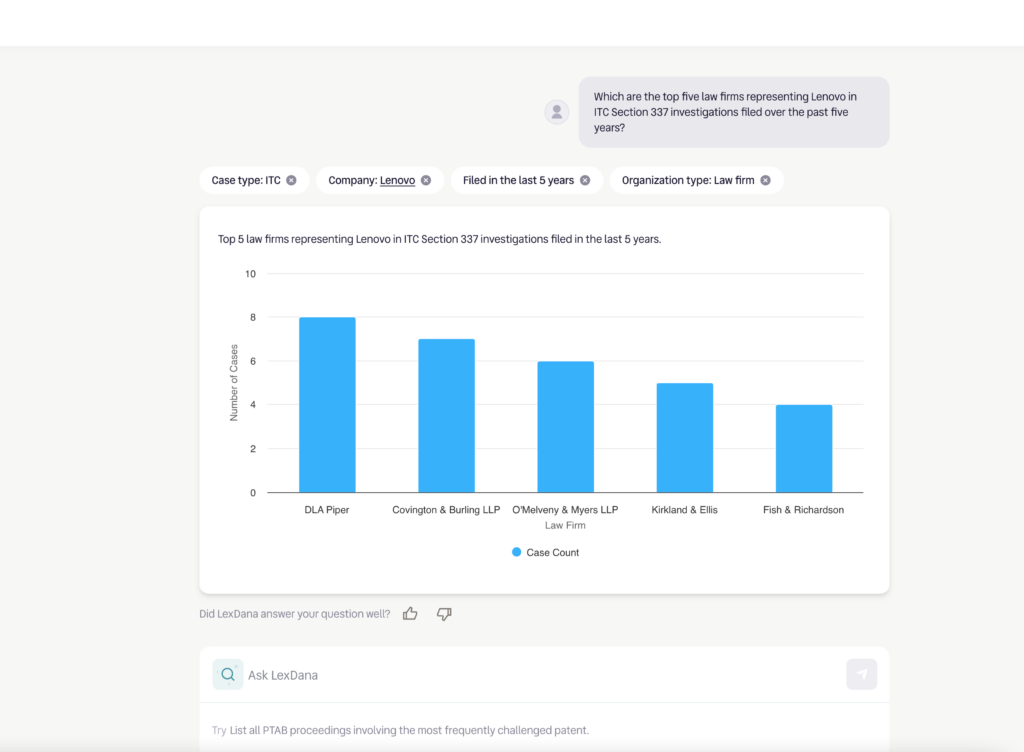Image resolution: width=1024 pixels, height=752 pixels.
Task: Click the Fish & Richardson bar
Action: click(803, 449)
